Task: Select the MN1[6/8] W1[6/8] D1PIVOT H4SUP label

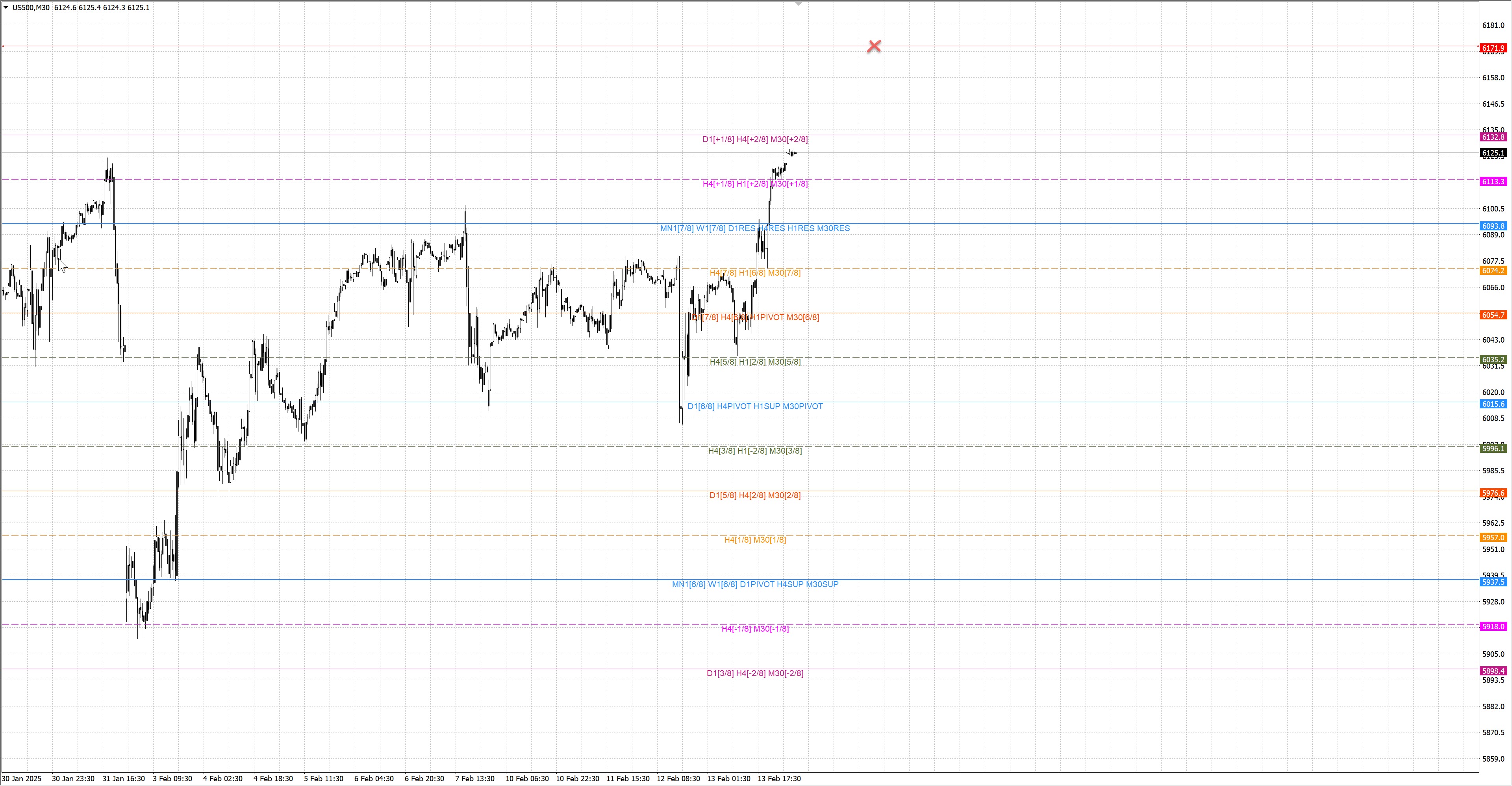Action: click(x=755, y=584)
